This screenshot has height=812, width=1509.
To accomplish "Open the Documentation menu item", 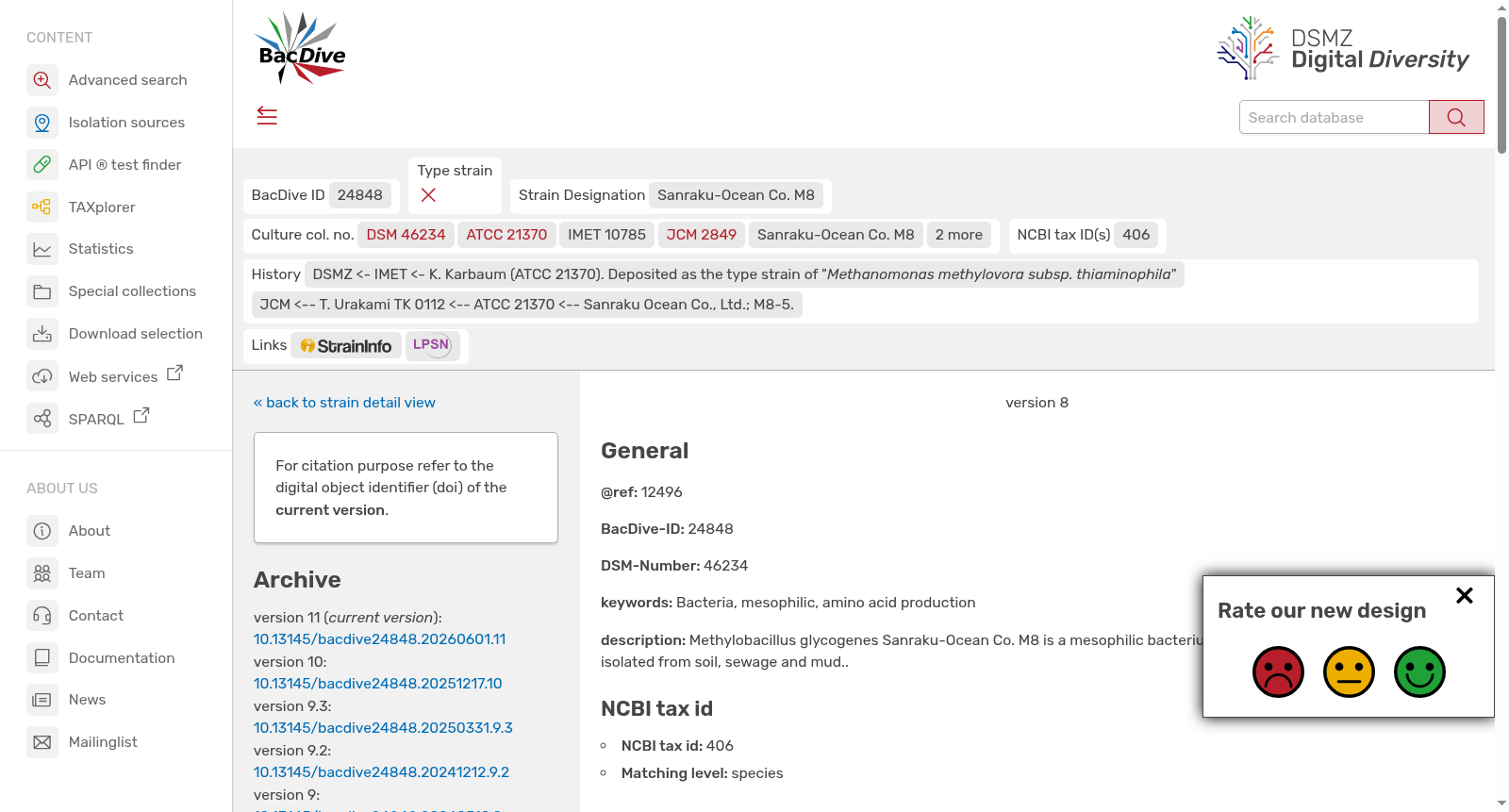I will click(122, 658).
